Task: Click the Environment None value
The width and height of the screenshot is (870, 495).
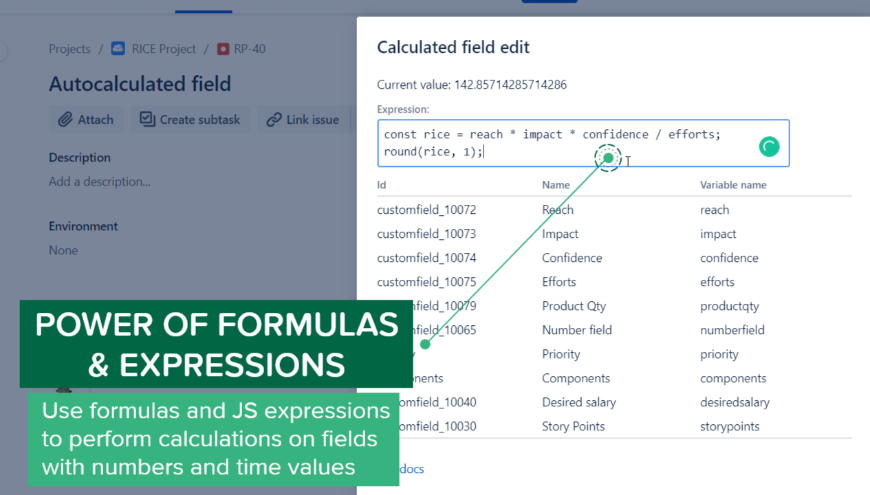Action: point(63,250)
